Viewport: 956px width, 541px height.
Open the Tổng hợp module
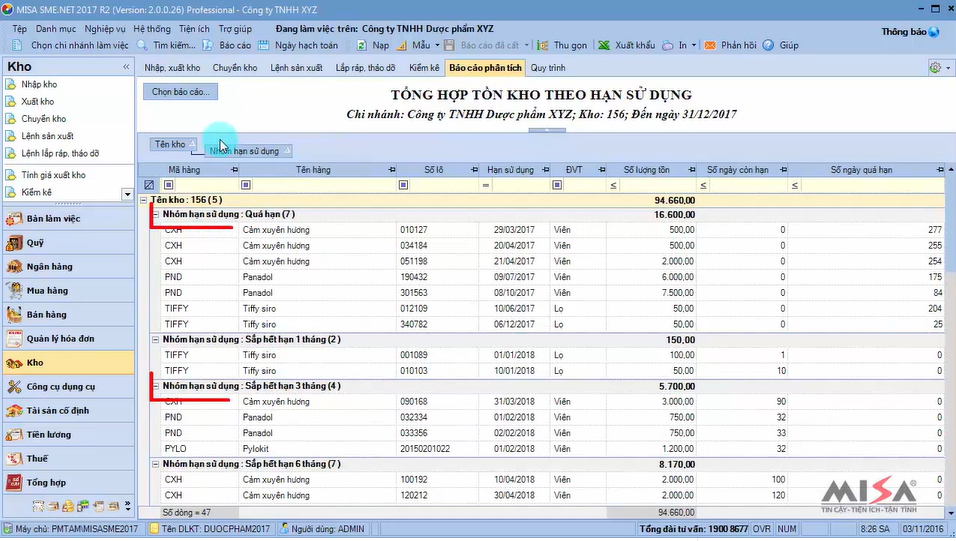(68, 482)
